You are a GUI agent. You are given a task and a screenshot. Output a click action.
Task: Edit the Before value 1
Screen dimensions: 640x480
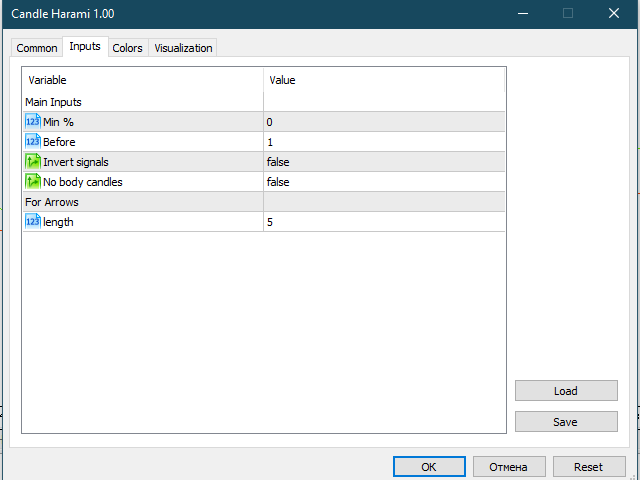click(x=384, y=142)
